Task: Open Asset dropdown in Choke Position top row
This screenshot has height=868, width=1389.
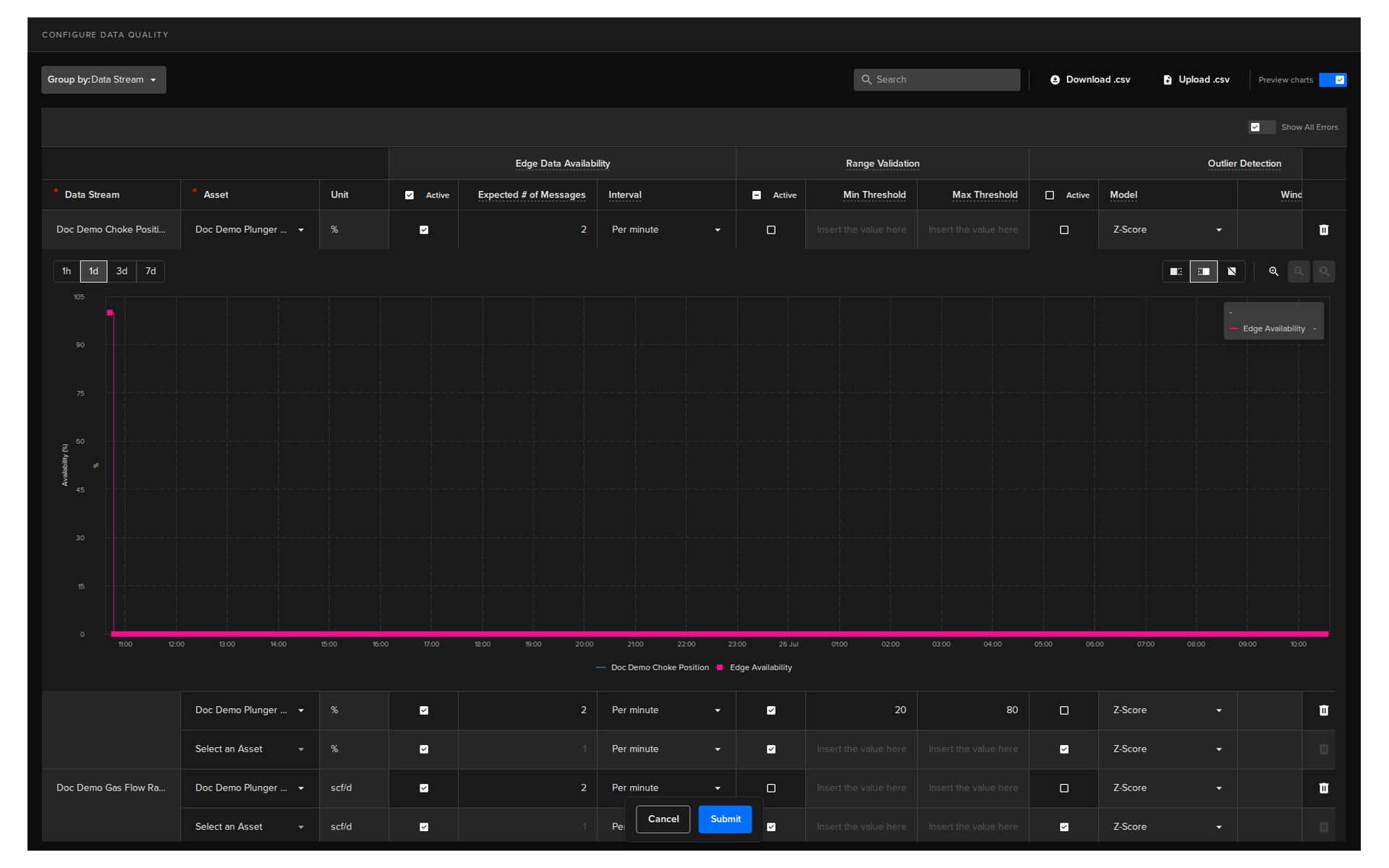Action: coord(250,229)
